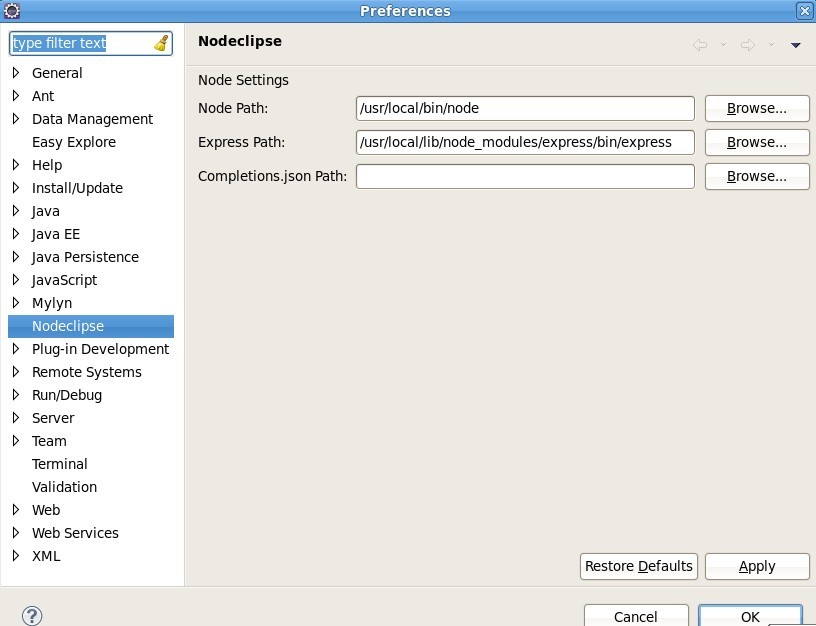Expand the Plug-in Development node
816x626 pixels.
pyautogui.click(x=16, y=349)
